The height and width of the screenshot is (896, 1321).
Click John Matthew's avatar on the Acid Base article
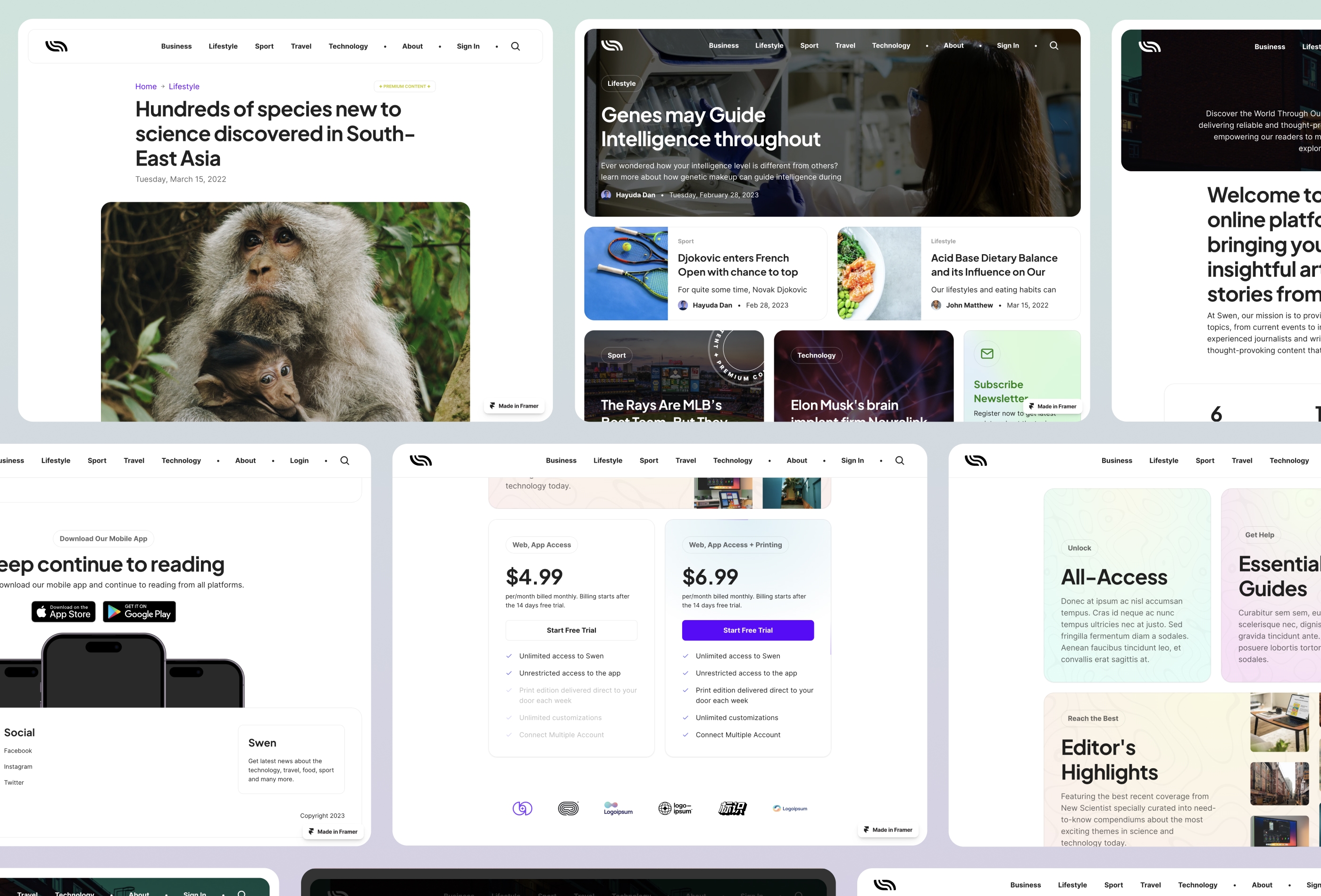(936, 305)
